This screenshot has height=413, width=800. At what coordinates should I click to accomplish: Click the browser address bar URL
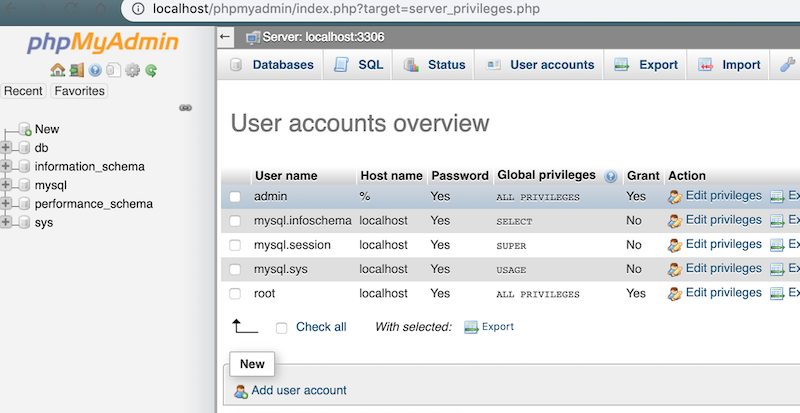tap(346, 9)
